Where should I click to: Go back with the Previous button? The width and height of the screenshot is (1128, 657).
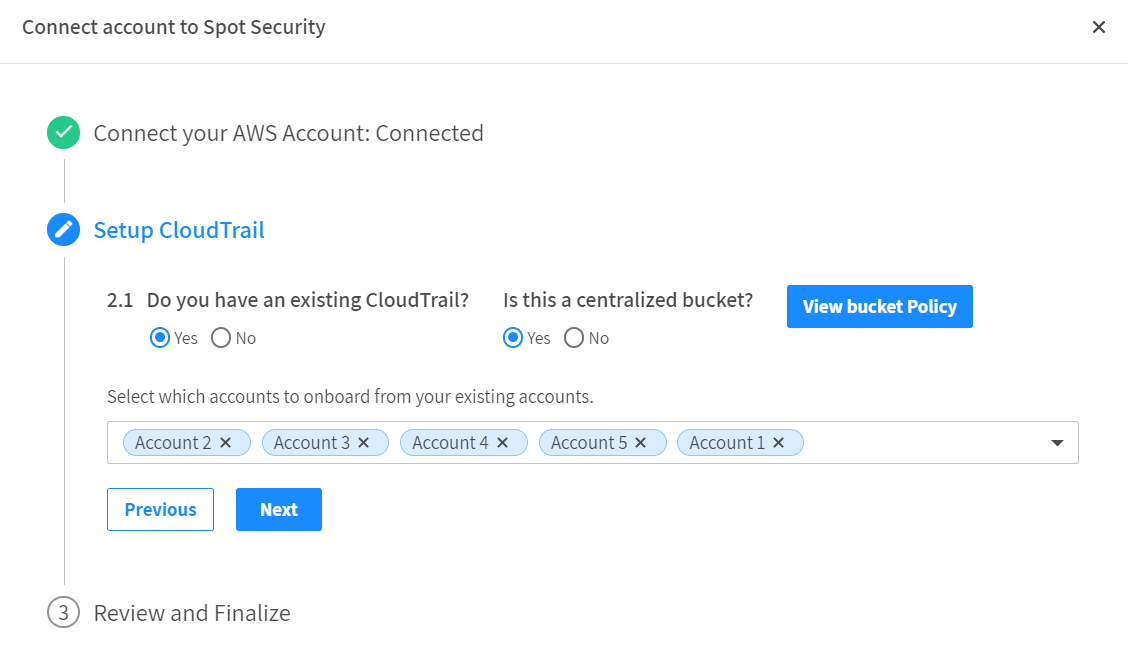[160, 510]
